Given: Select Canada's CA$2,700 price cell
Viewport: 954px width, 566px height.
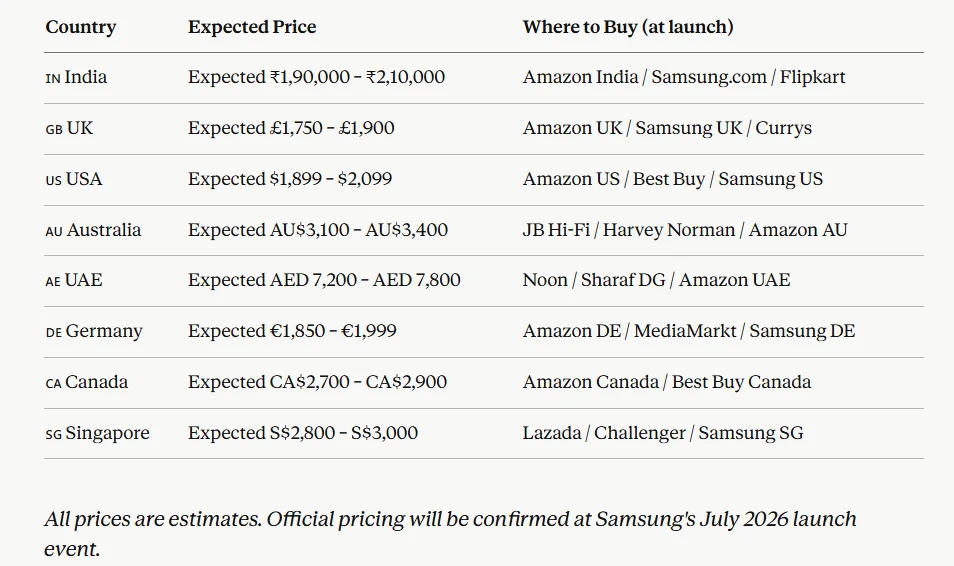Looking at the screenshot, I should 317,382.
